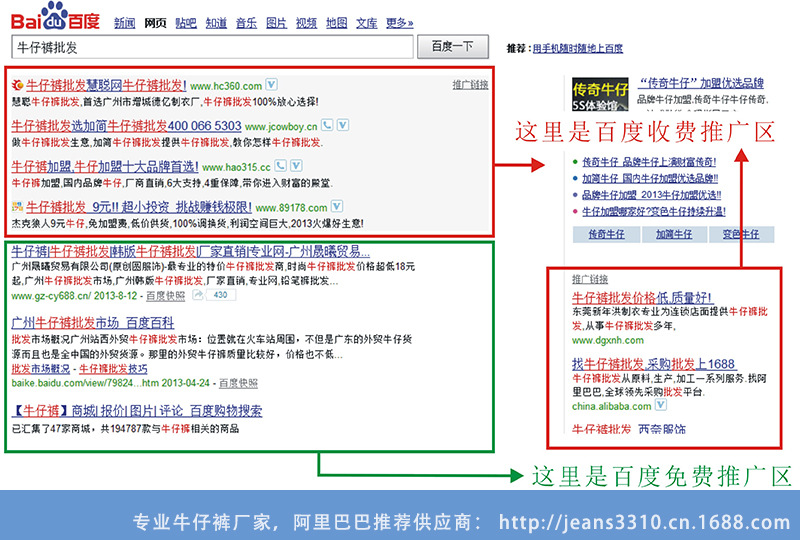Open the 牛仔加盟哪家好?变色牛仔持续升温 link
Screen dimensions: 800x540
(x=654, y=211)
